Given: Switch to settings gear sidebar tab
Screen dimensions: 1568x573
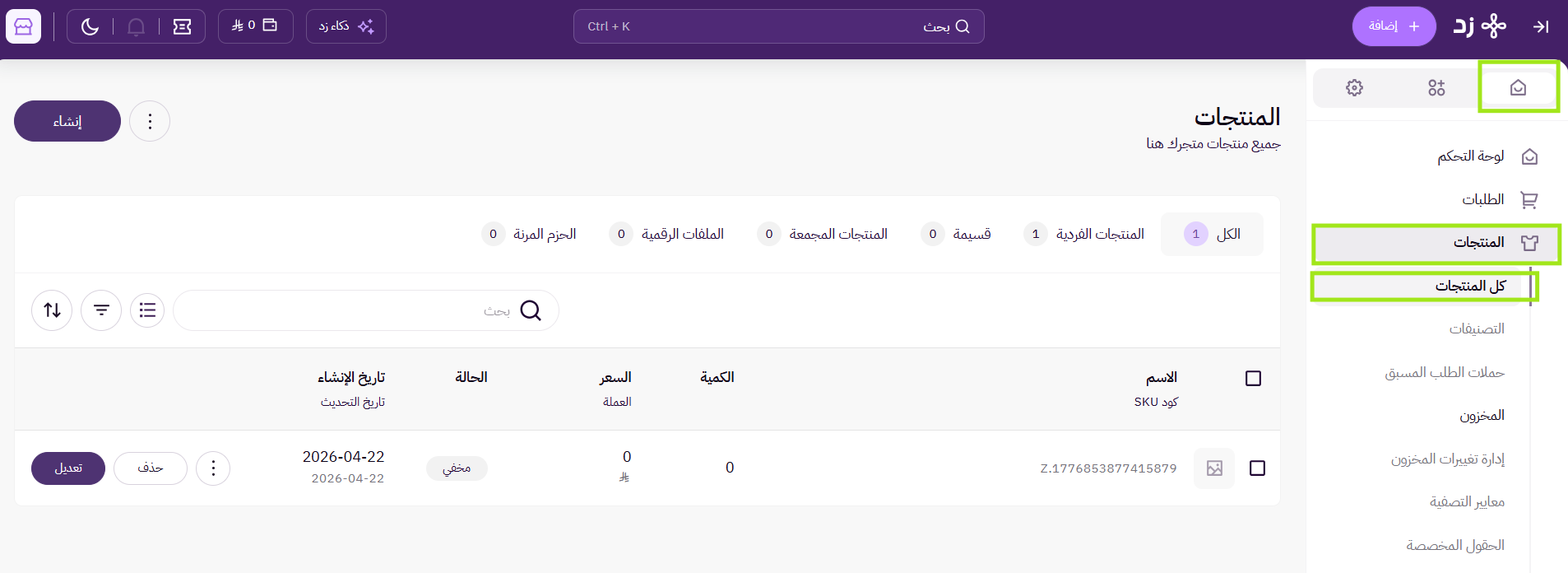Looking at the screenshot, I should 1354,87.
